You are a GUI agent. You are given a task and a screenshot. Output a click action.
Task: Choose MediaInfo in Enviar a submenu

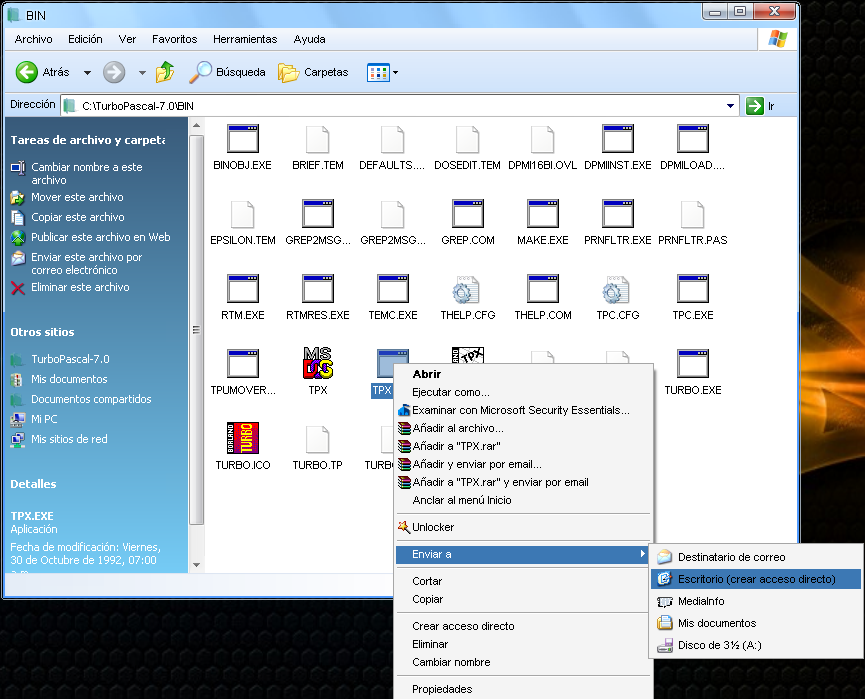756,601
